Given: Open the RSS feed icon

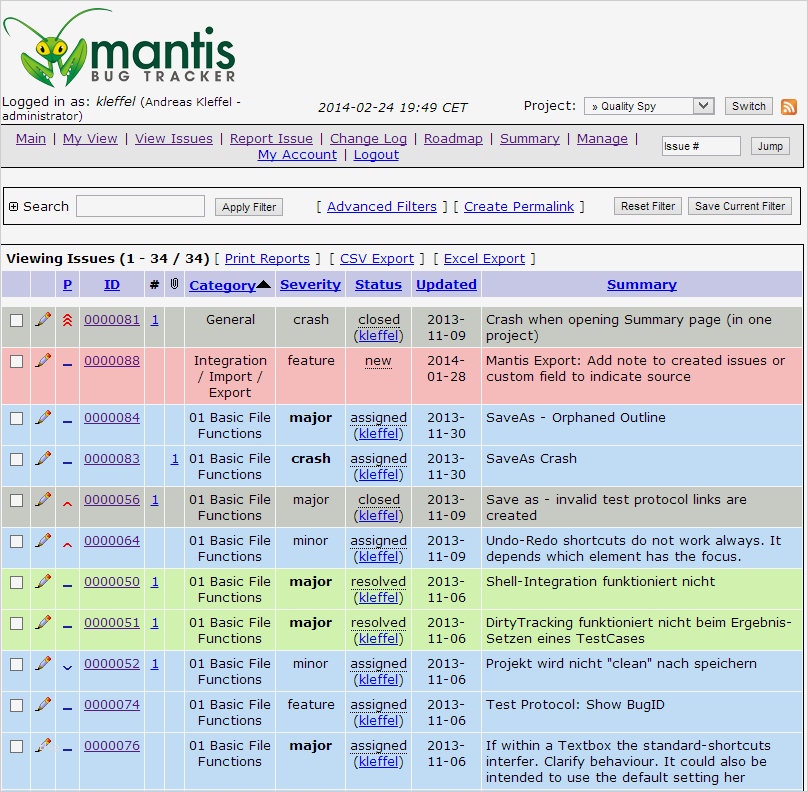Looking at the screenshot, I should [x=788, y=107].
